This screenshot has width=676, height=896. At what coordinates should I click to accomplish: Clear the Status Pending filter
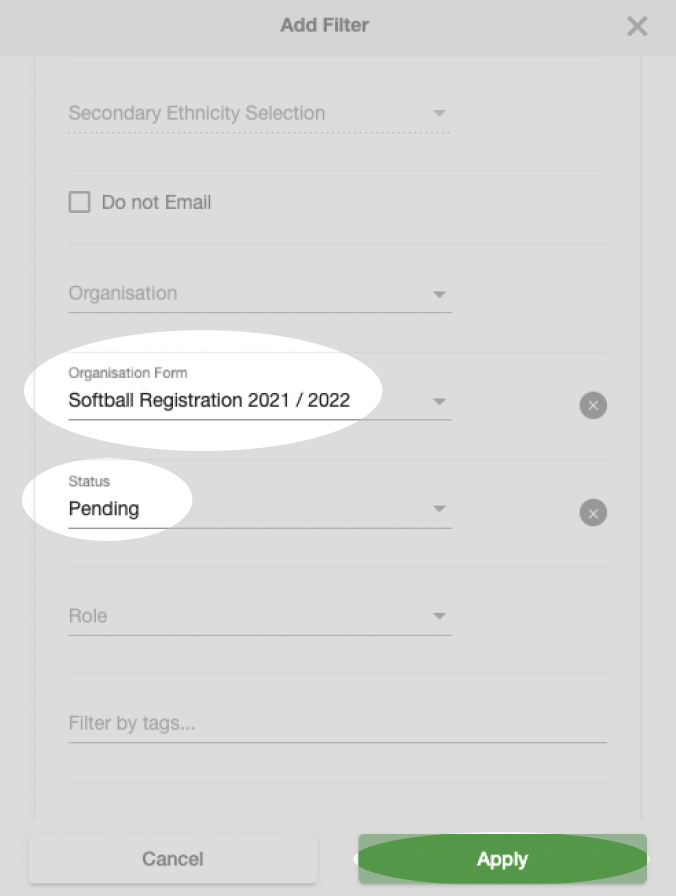pos(593,513)
